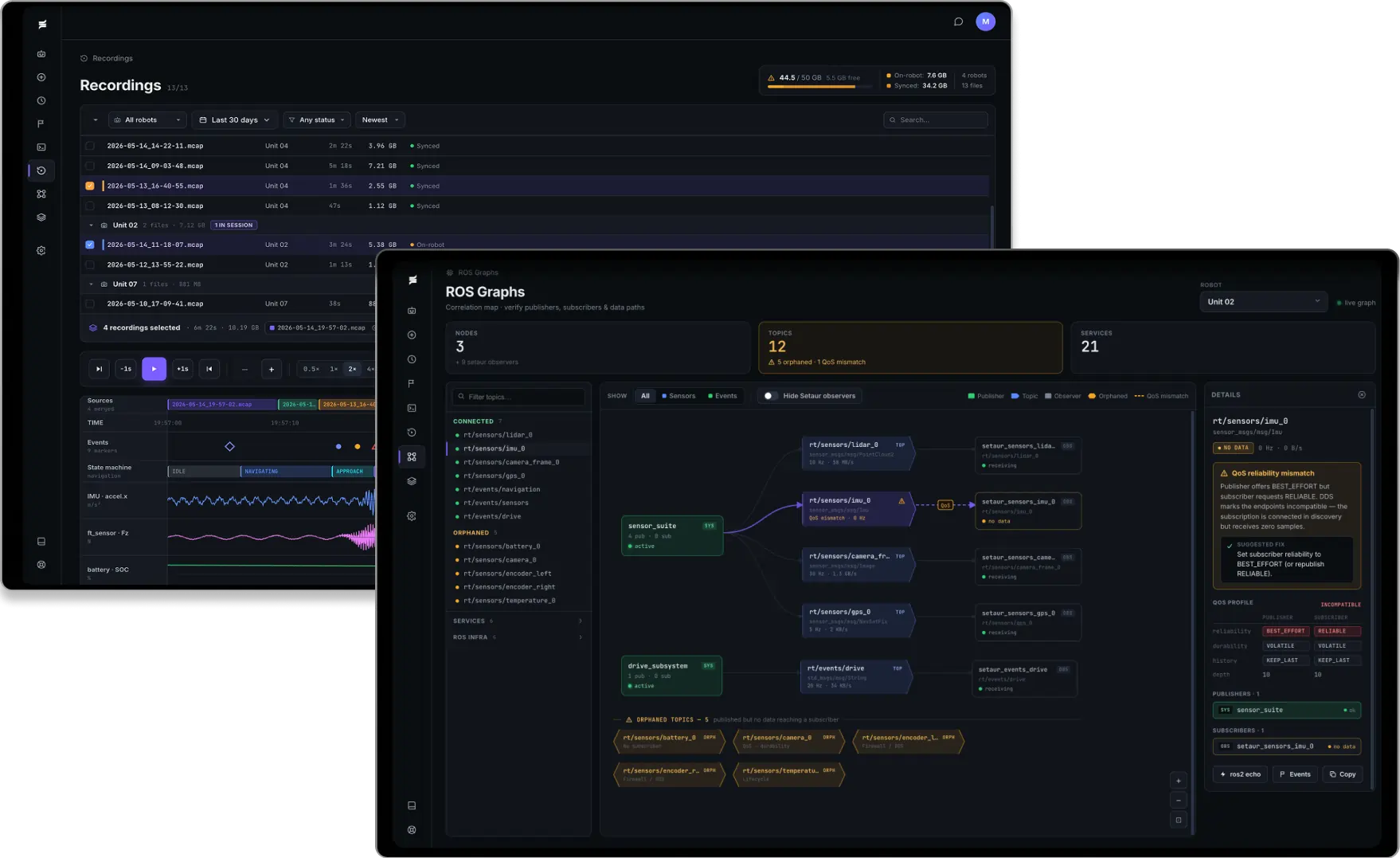1400x858 pixels.
Task: Open ROS graphs icon in Recordings sidebar
Action: [x=41, y=194]
